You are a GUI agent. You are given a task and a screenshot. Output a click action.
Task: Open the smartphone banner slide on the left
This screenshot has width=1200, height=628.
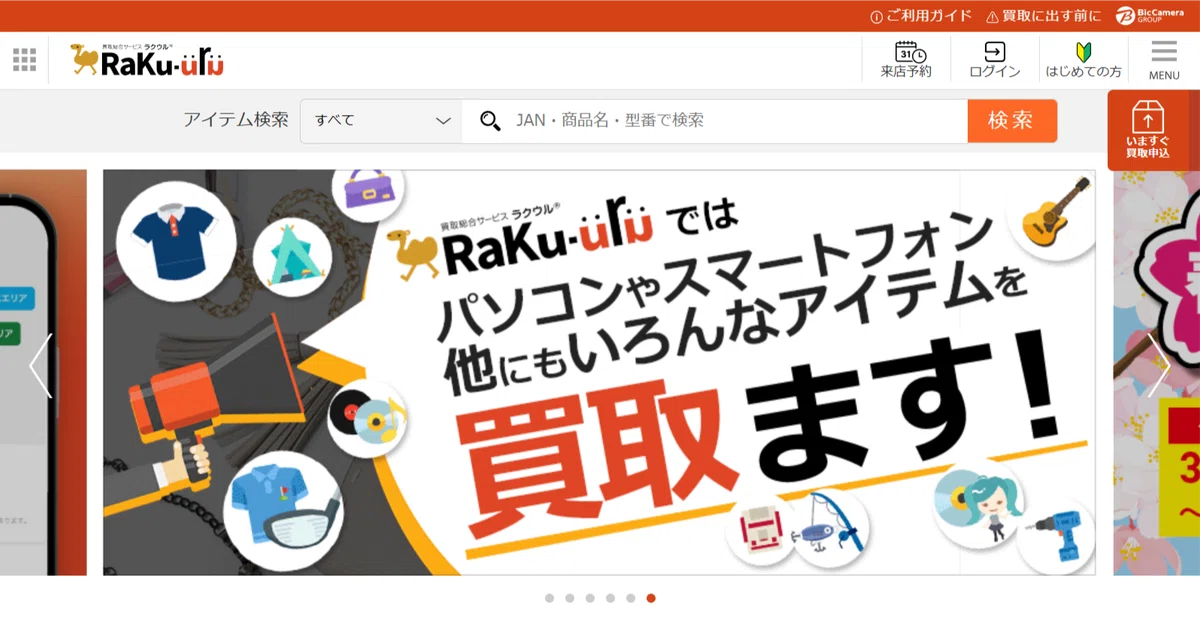tap(43, 372)
